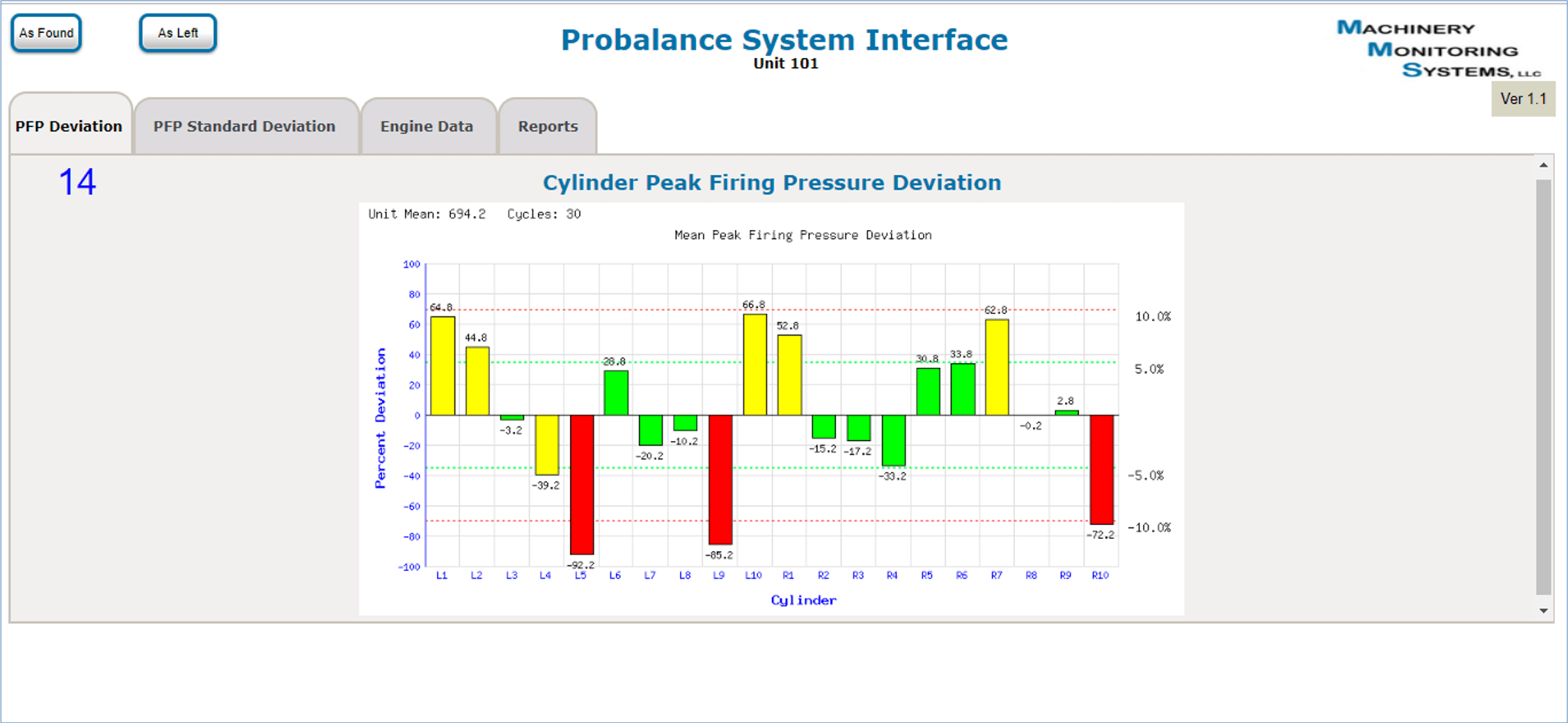Click the Unit 101 label
Image resolution: width=1568 pixels, height=723 pixels.
click(784, 63)
